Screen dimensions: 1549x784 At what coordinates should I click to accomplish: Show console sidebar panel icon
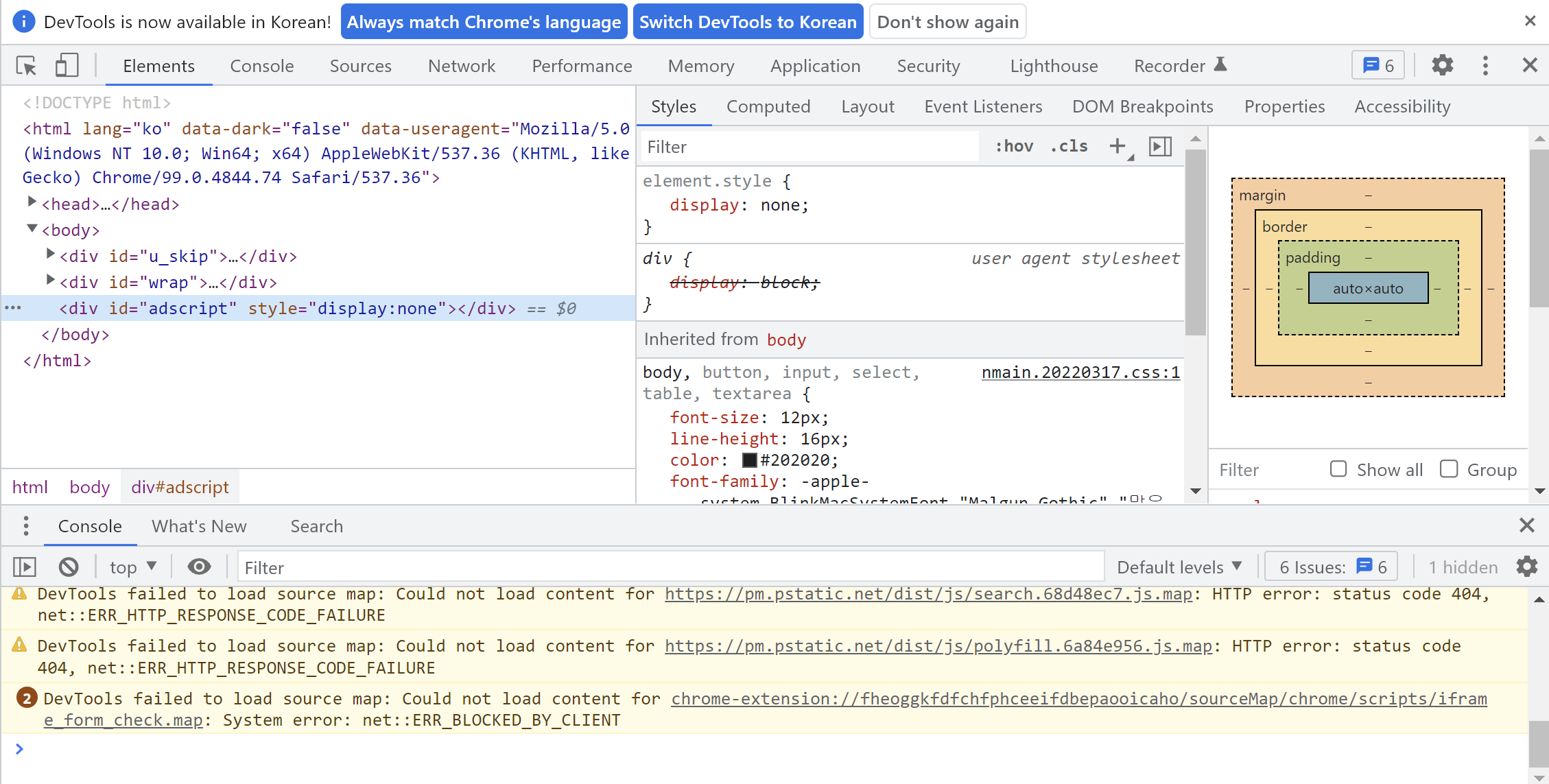pyautogui.click(x=25, y=567)
